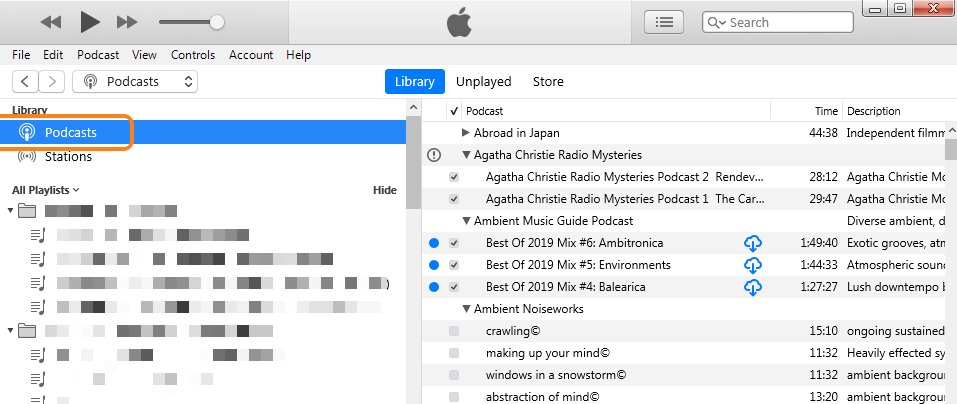Image resolution: width=957 pixels, height=404 pixels.
Task: Download Best Of 2019 Mix #4: Balearica
Action: (x=753, y=287)
